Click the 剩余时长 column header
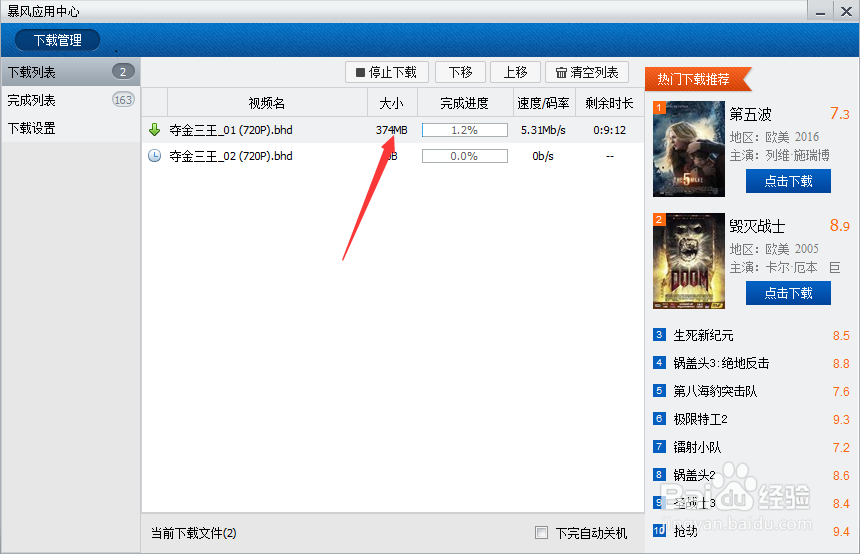This screenshot has height=554, width=860. [609, 103]
